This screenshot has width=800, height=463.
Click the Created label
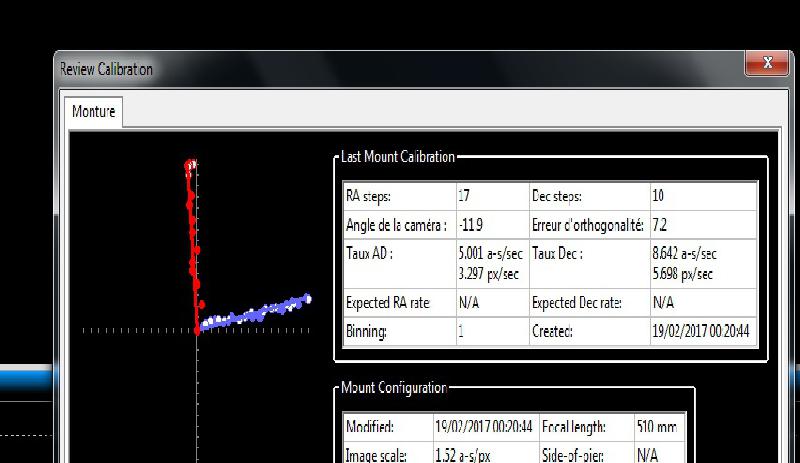[552, 331]
